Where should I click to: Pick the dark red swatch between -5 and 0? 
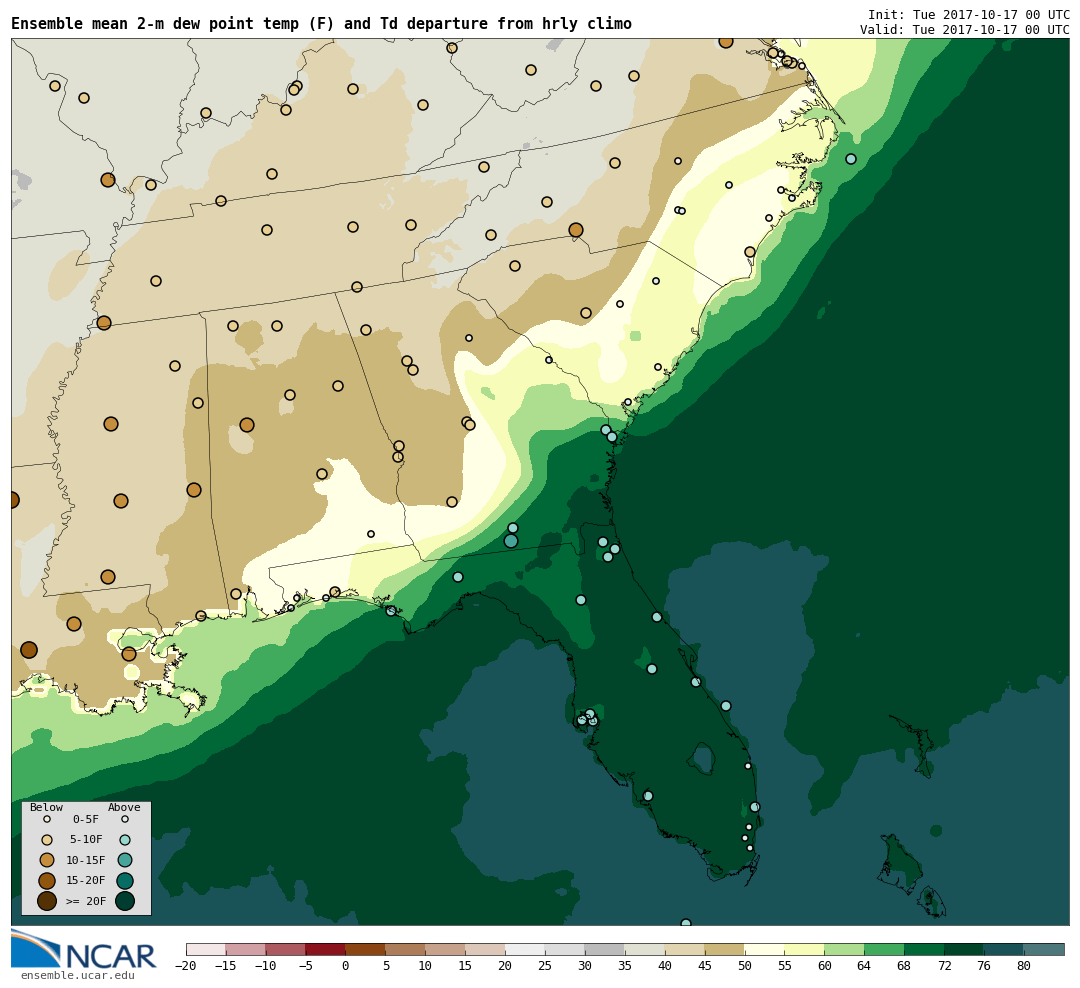coord(326,949)
